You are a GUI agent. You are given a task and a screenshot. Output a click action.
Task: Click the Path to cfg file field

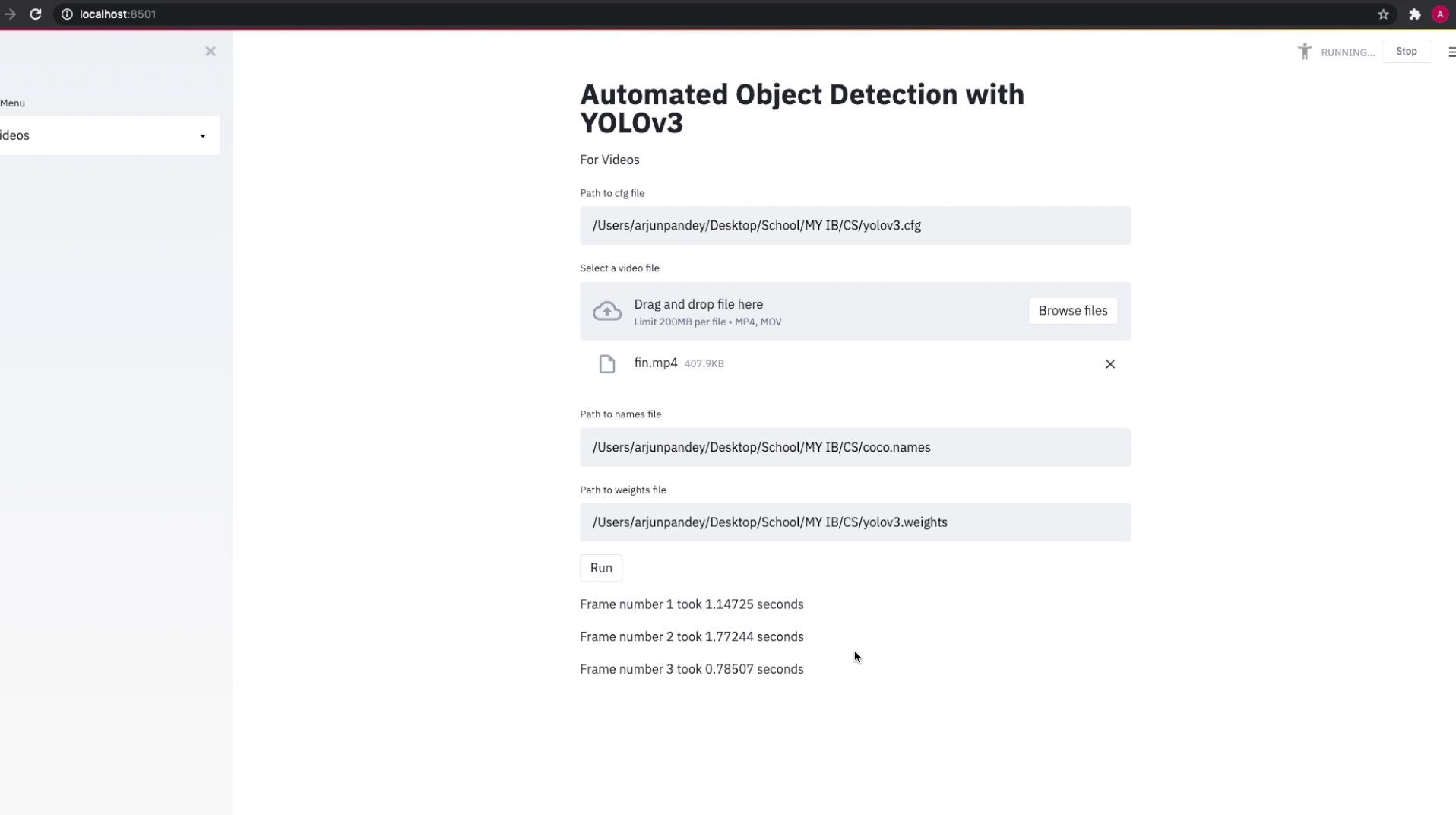coord(855,226)
